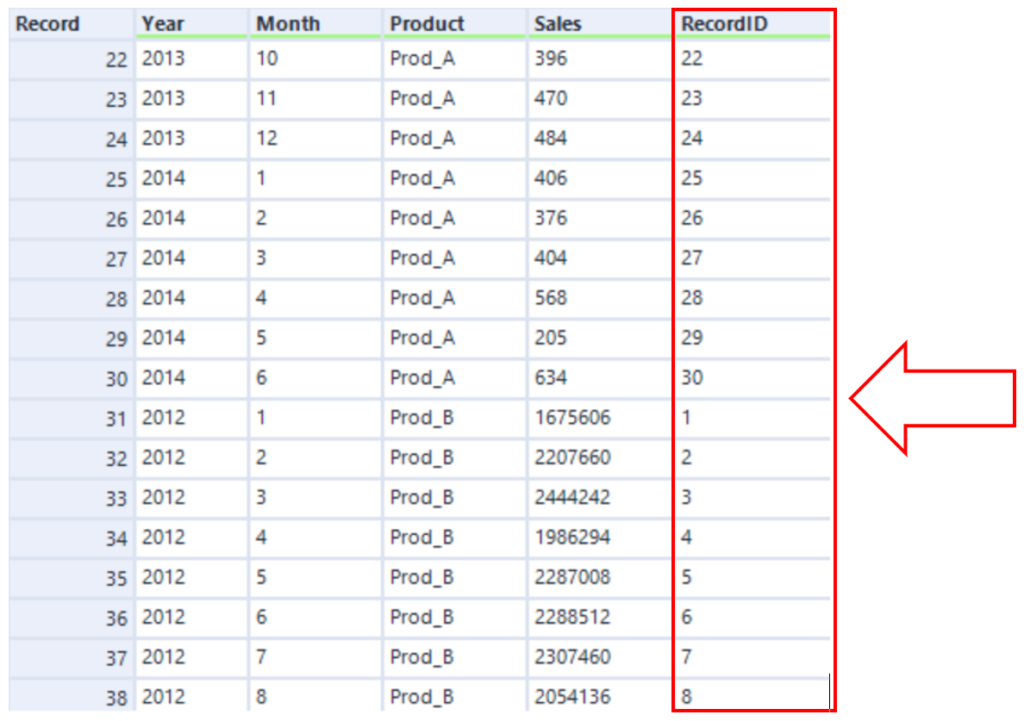Select Sales value 1675606

click(x=600, y=417)
